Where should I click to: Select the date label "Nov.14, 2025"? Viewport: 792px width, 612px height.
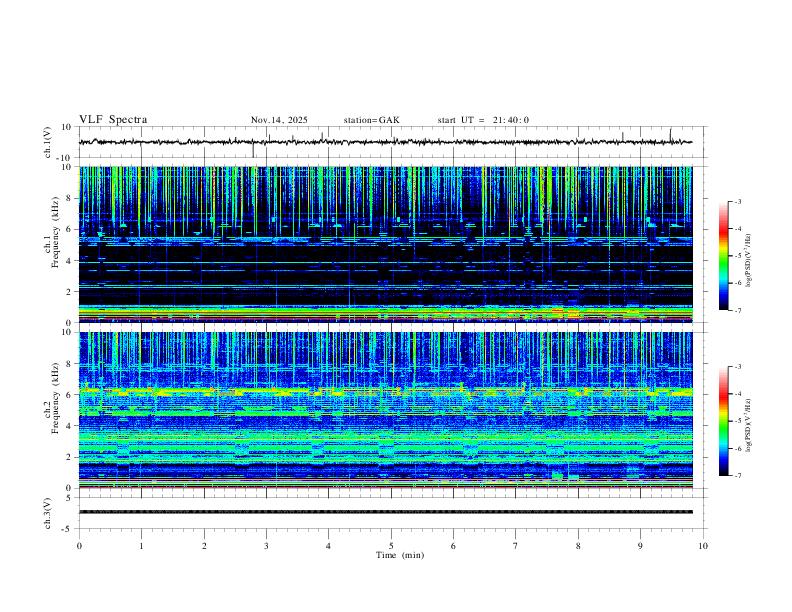(279, 120)
